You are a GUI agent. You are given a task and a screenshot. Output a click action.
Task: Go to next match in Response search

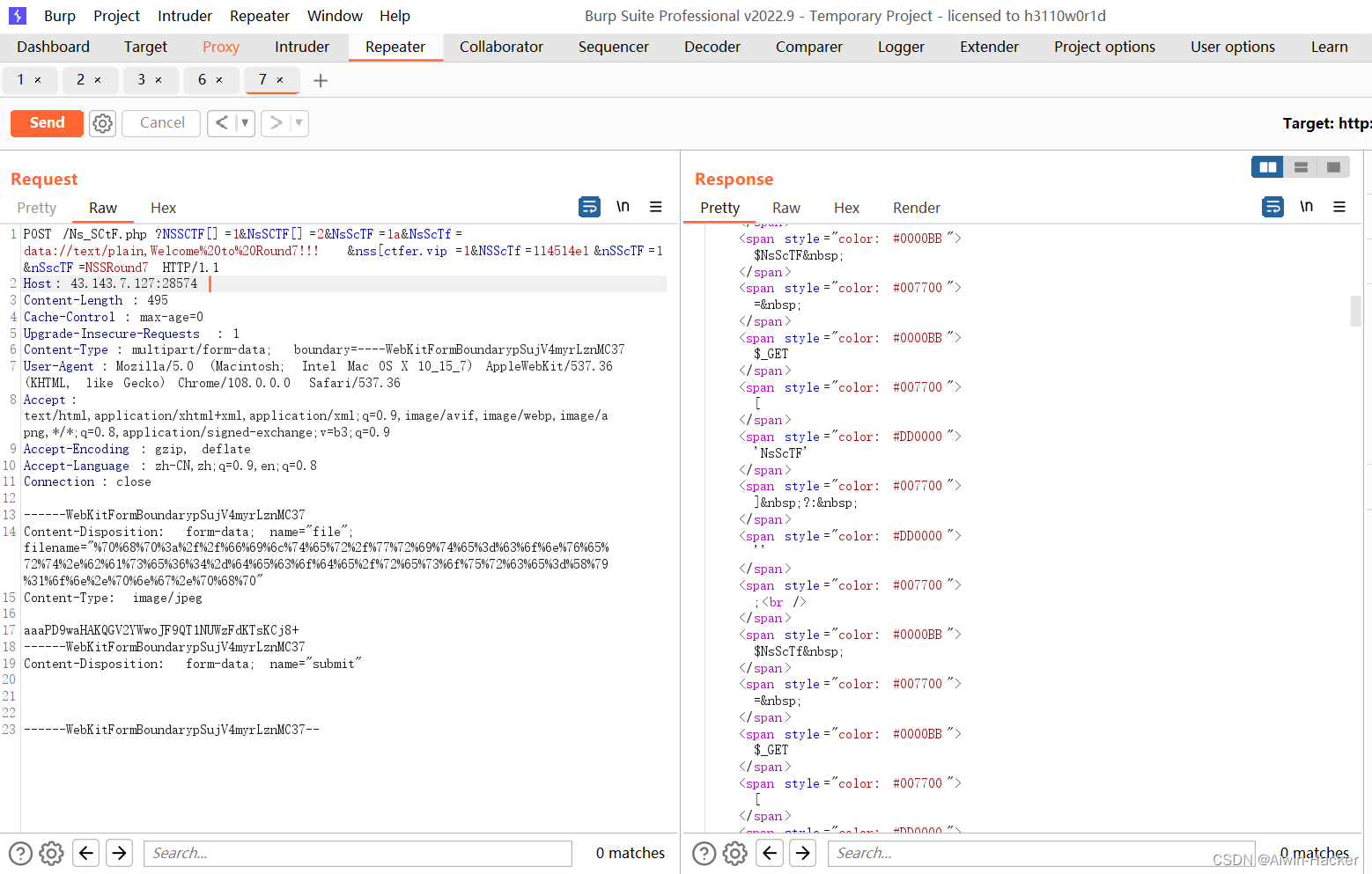click(x=803, y=853)
